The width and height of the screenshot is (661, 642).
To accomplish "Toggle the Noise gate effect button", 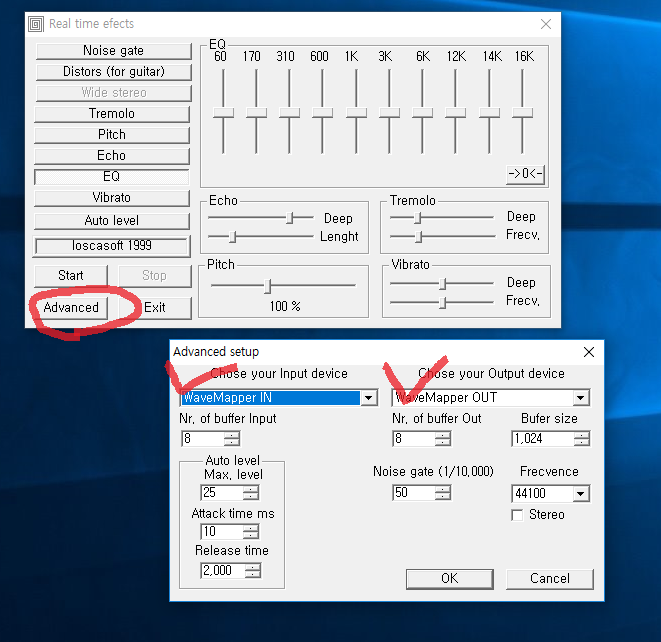I will (112, 50).
